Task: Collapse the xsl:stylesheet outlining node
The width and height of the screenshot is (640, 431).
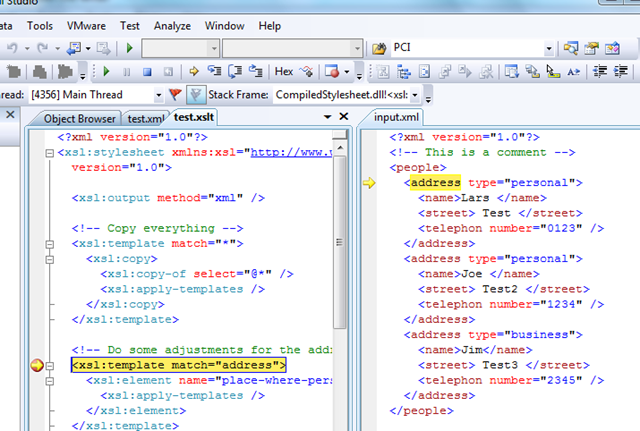Action: [49, 153]
